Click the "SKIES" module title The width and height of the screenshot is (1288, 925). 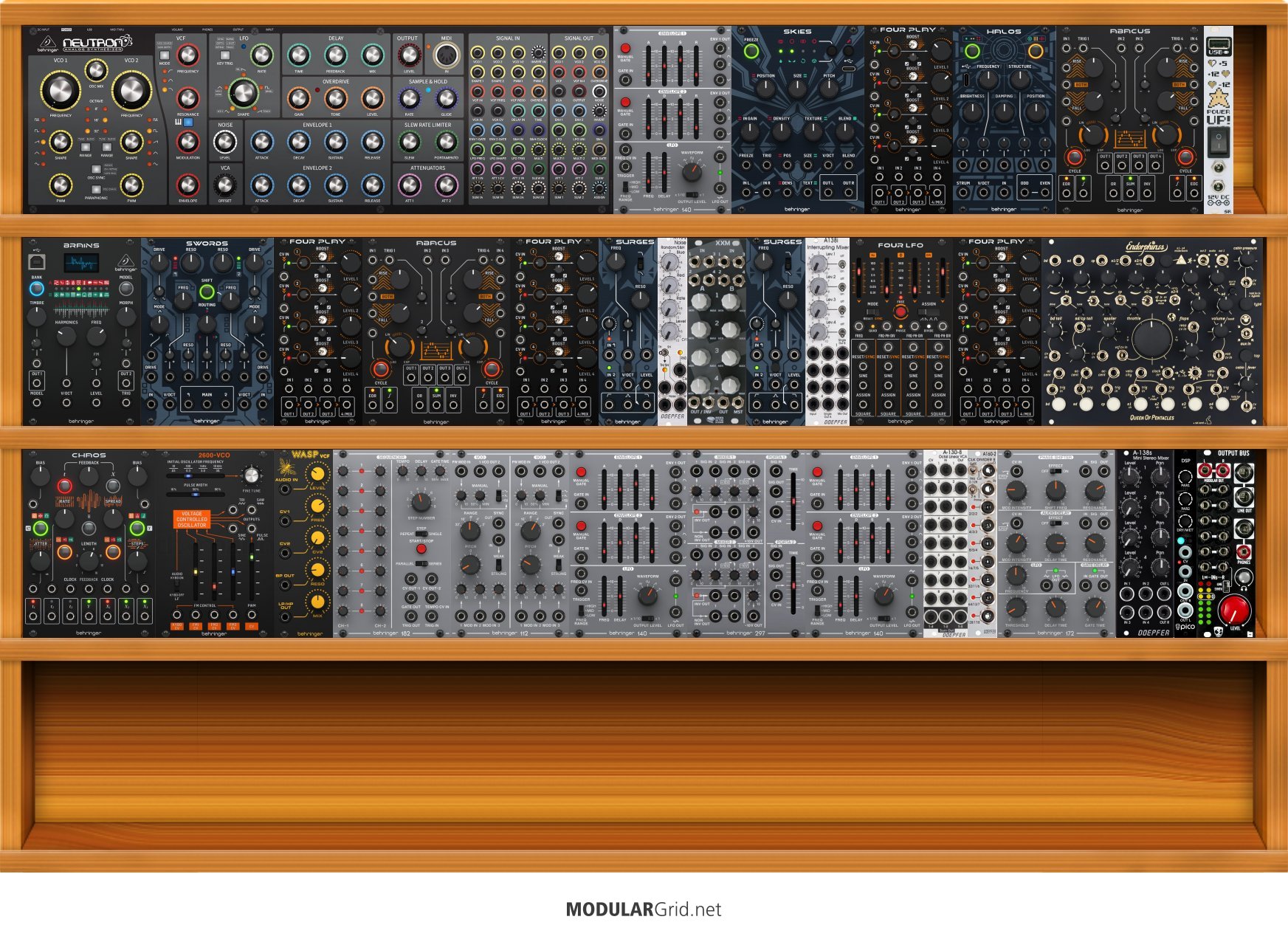point(797,32)
